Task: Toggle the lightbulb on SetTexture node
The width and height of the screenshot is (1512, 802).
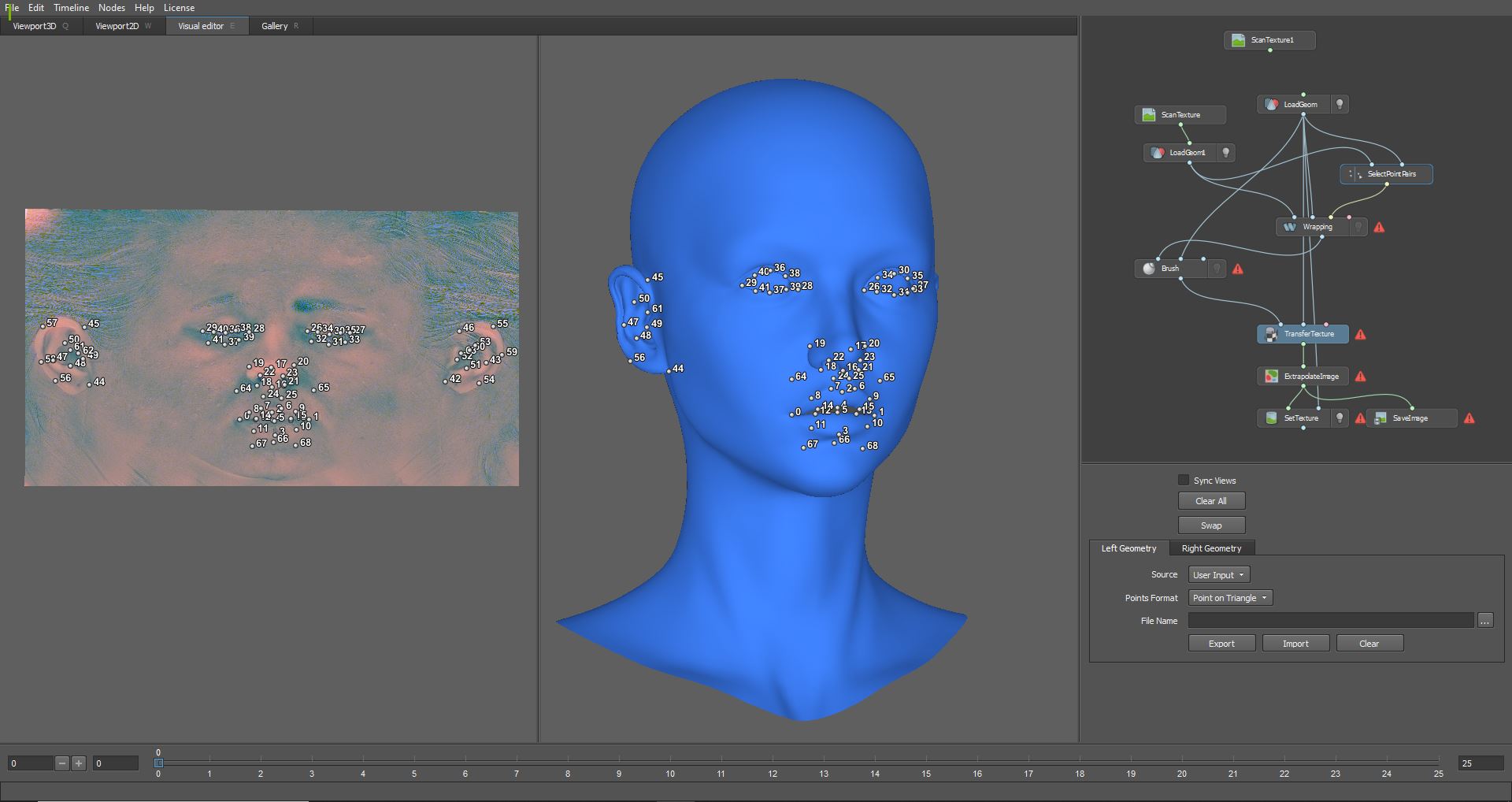Action: pyautogui.click(x=1339, y=418)
